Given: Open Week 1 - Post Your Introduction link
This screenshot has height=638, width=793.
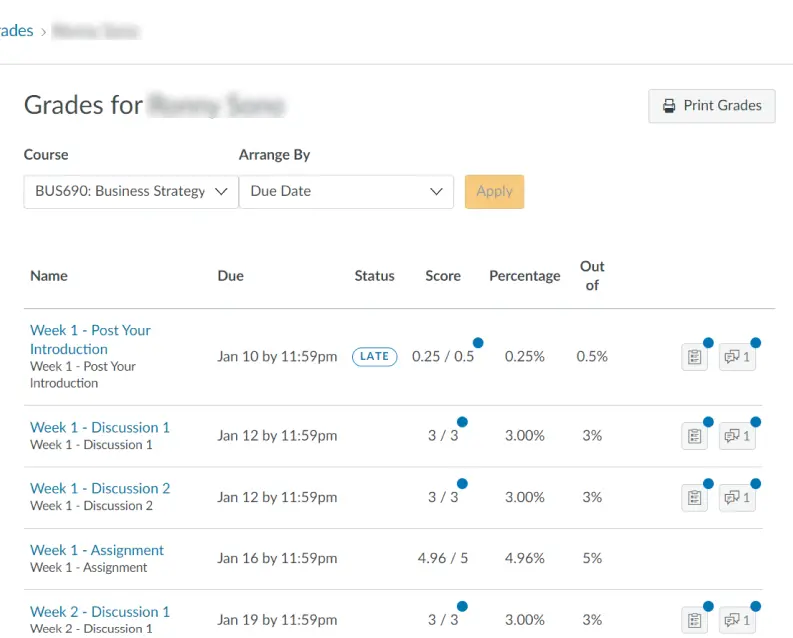Looking at the screenshot, I should [90, 339].
